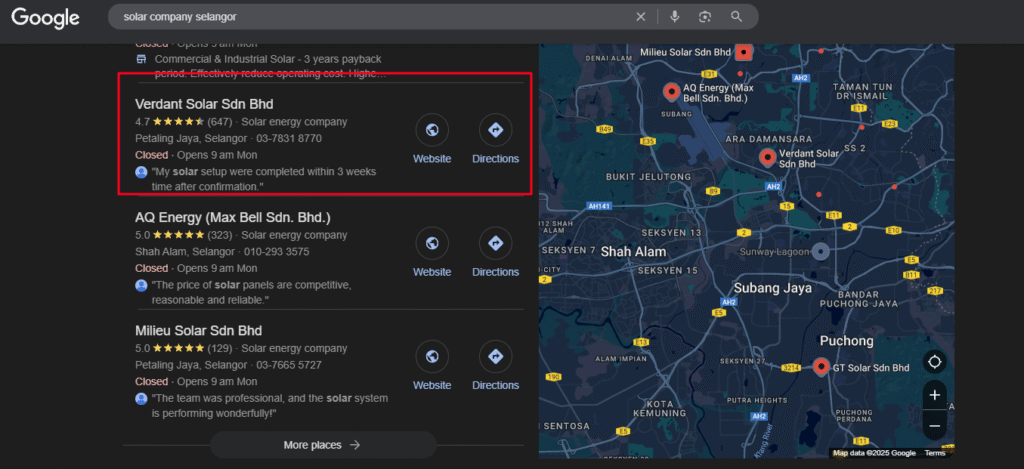
Task: Open Verdant Solar Sdn Bhd listing title
Action: click(x=204, y=104)
